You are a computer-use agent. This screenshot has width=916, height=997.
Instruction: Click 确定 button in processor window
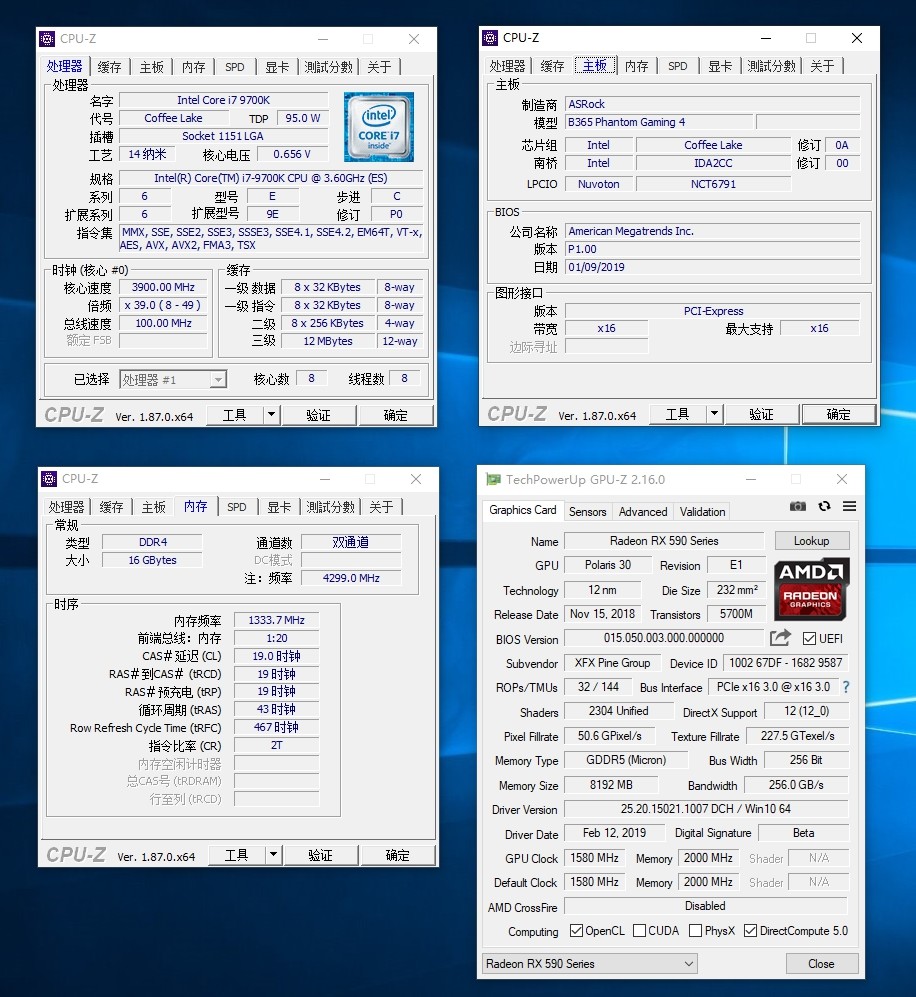(395, 415)
